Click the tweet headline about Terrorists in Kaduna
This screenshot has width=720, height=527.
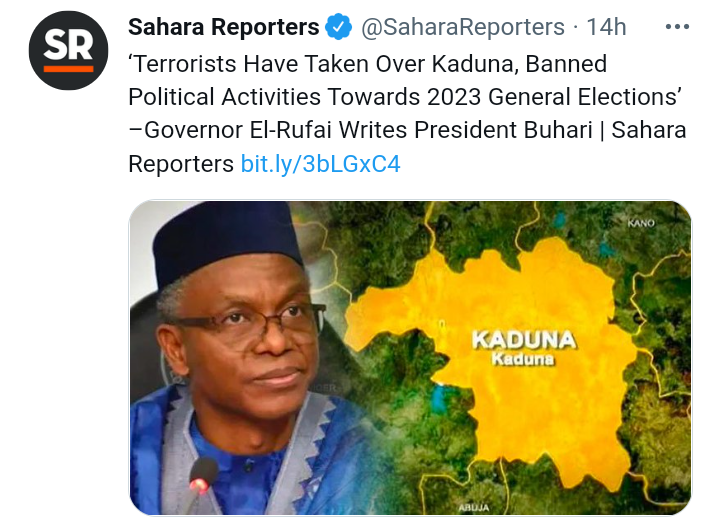(407, 113)
